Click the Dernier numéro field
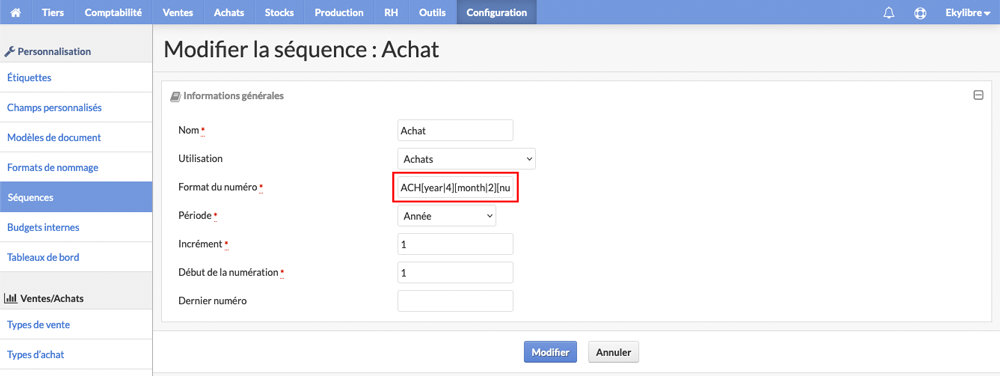Viewport: 1000px width, 376px height. [455, 301]
